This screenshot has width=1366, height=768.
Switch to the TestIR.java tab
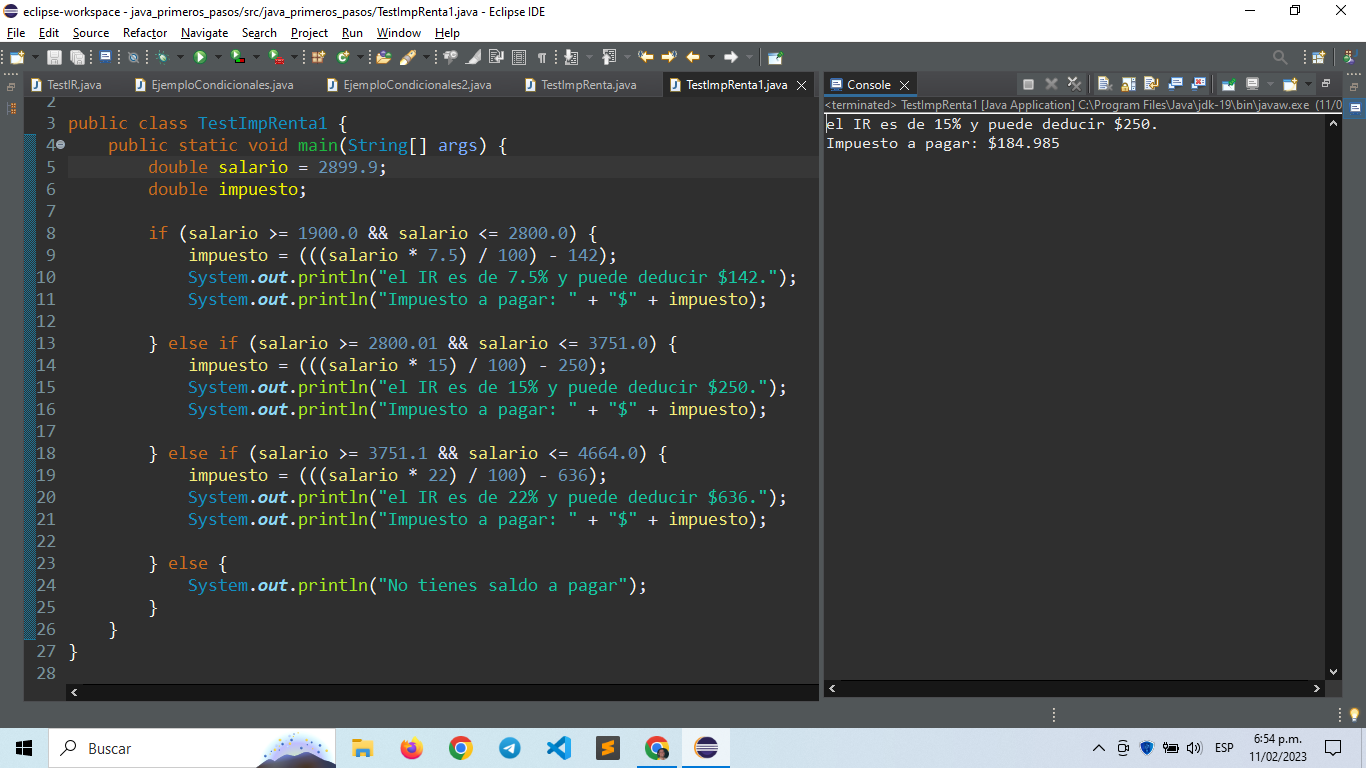click(x=66, y=85)
